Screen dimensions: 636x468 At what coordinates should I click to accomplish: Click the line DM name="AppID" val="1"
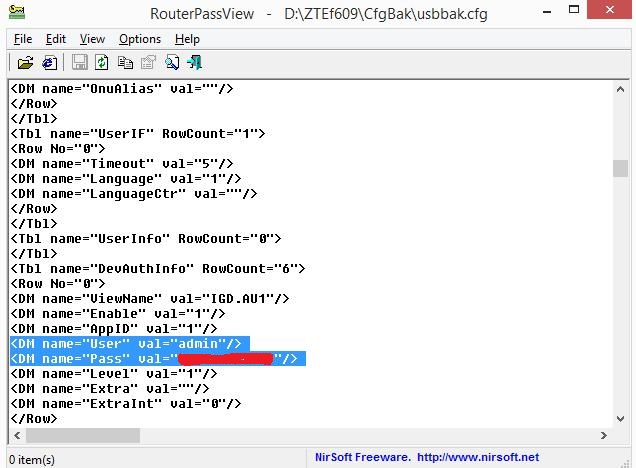(114, 329)
